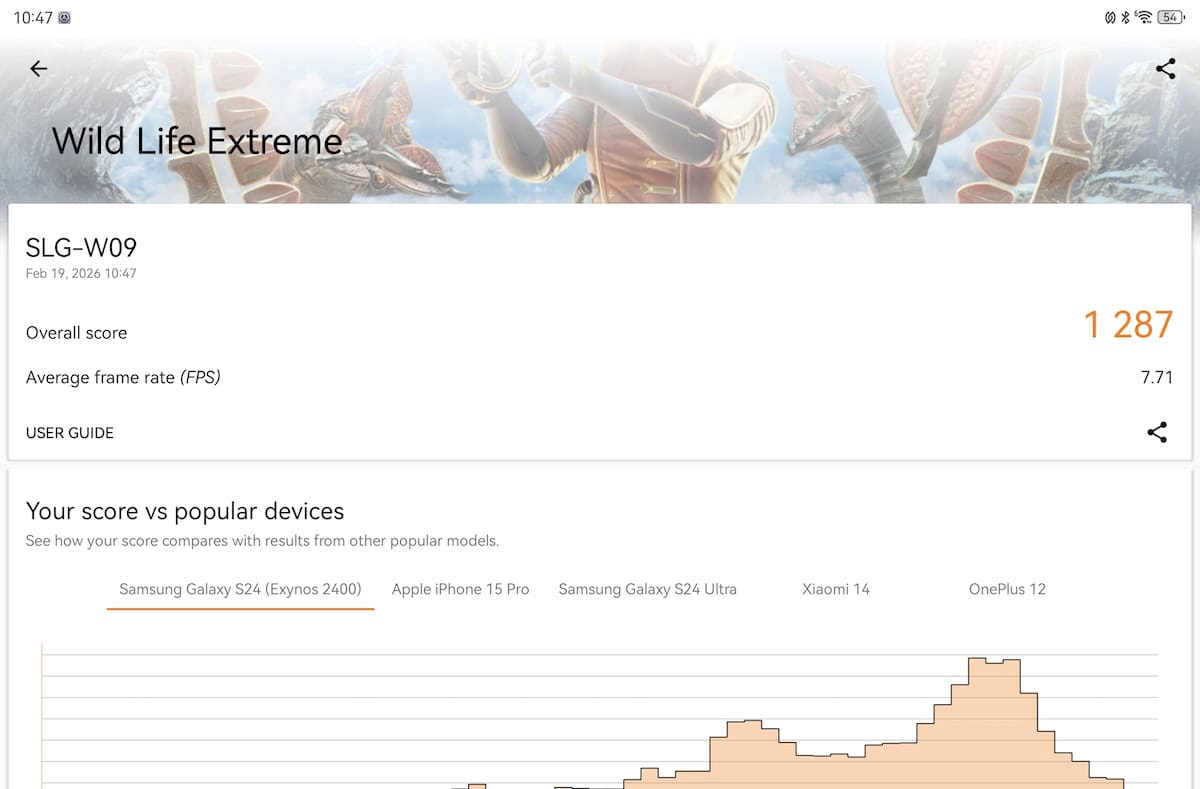Tap the battery indicator showing 54
This screenshot has width=1200, height=789.
[x=1170, y=18]
